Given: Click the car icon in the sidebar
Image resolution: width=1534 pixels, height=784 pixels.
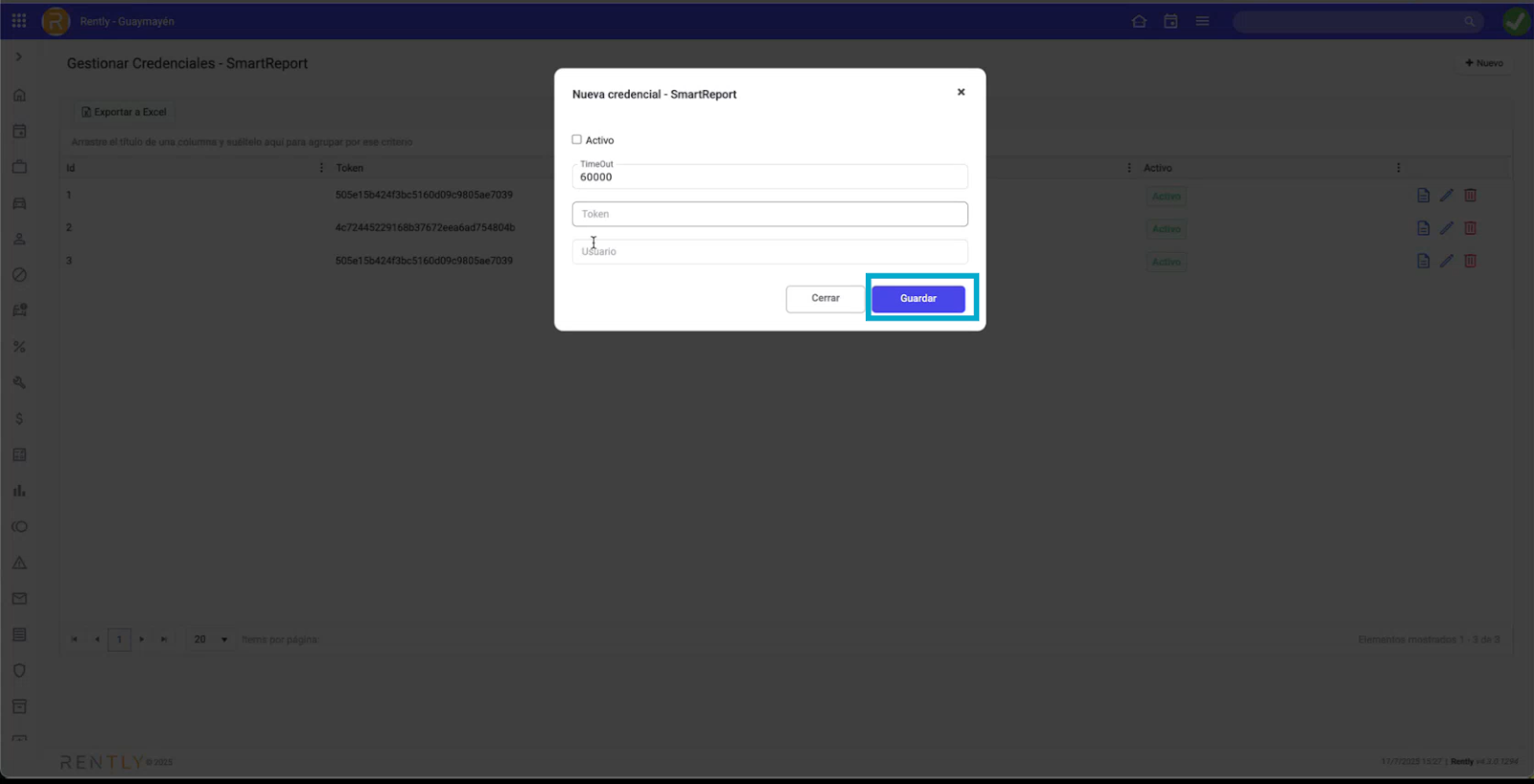Looking at the screenshot, I should [19, 203].
